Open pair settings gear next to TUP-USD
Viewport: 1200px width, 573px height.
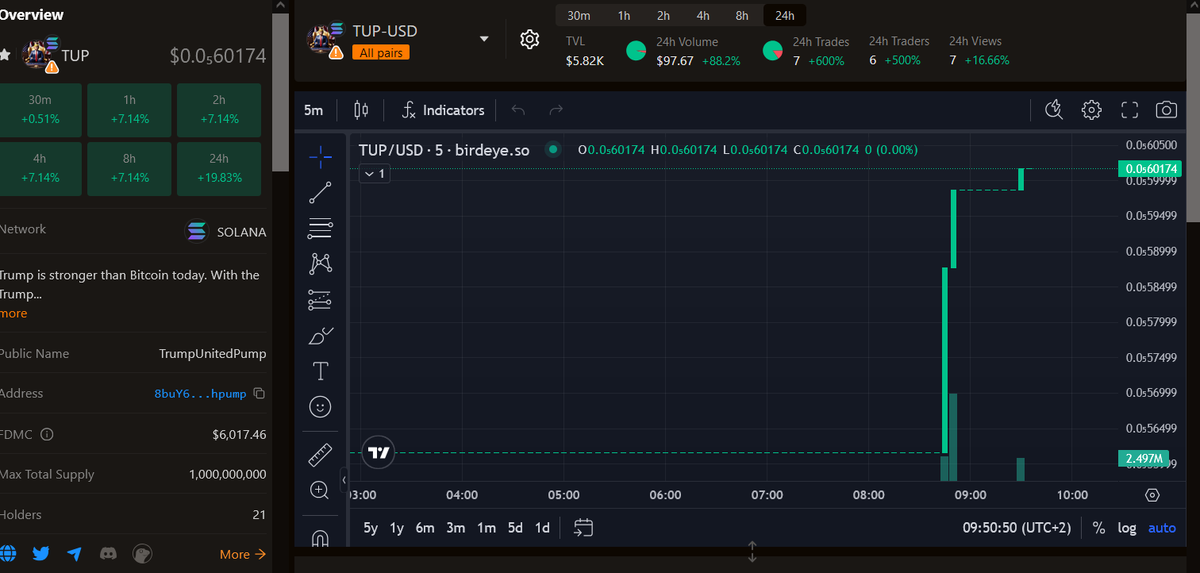click(x=530, y=40)
